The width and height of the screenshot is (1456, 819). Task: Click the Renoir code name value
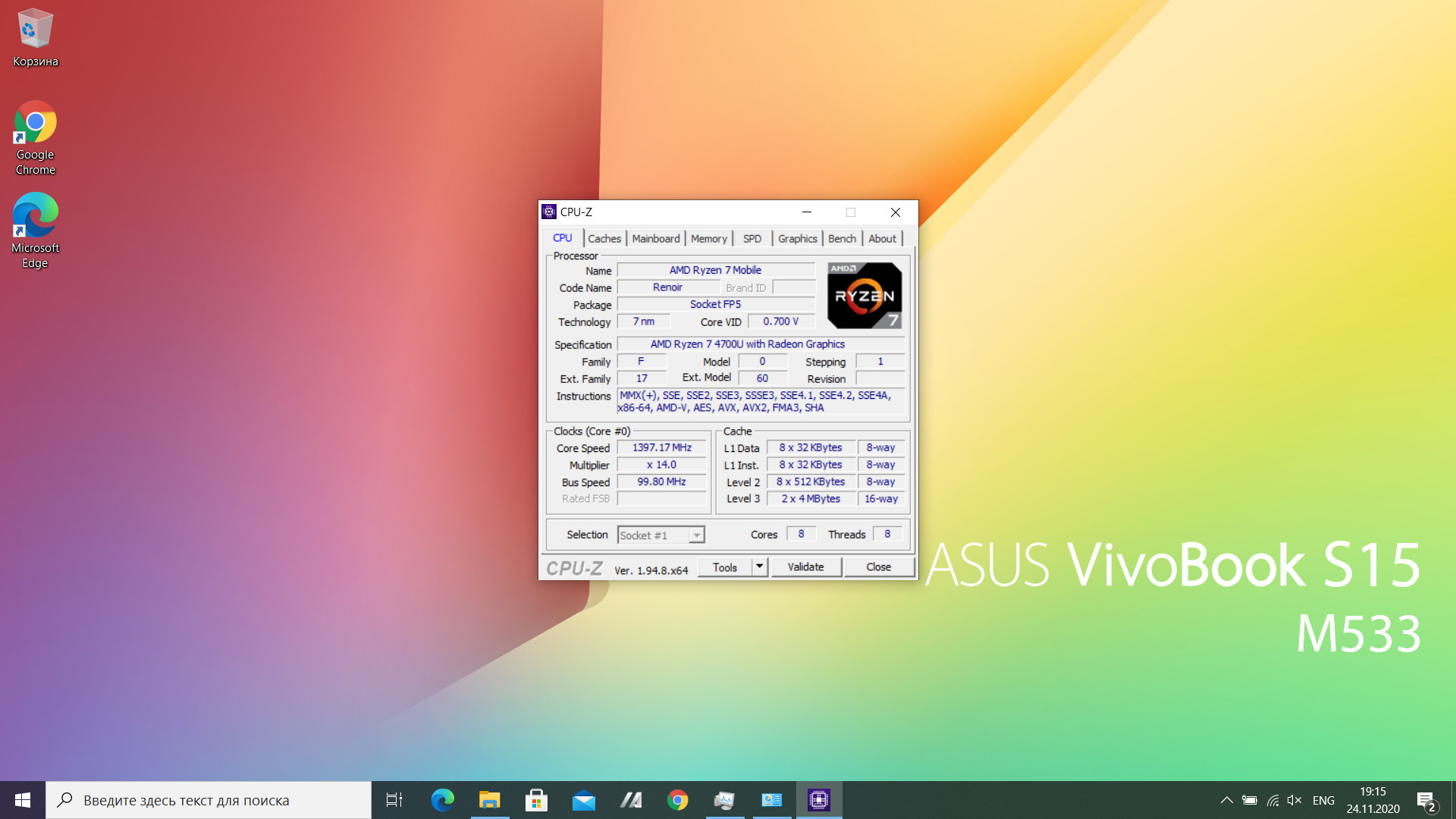tap(668, 287)
